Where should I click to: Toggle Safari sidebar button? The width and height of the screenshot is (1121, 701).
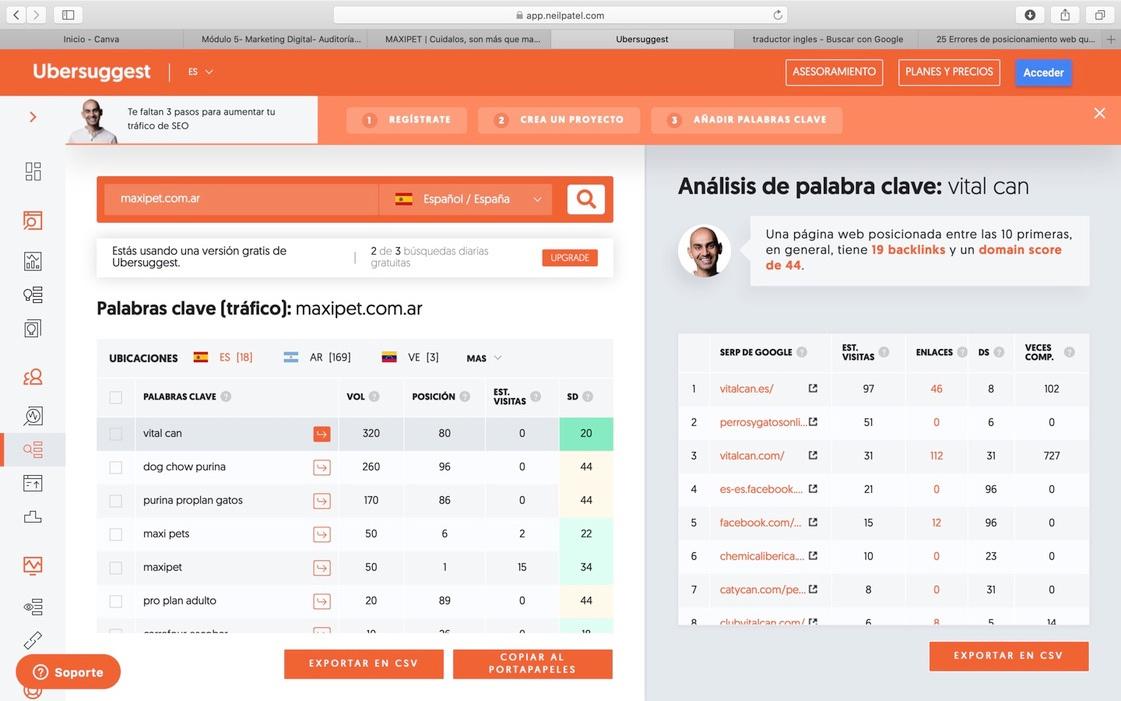[69, 14]
